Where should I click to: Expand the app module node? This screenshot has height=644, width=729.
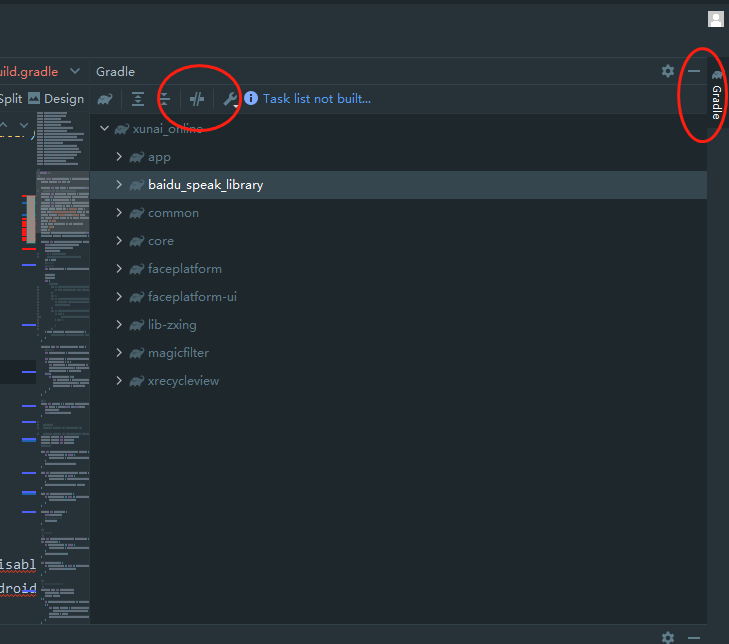click(x=119, y=157)
